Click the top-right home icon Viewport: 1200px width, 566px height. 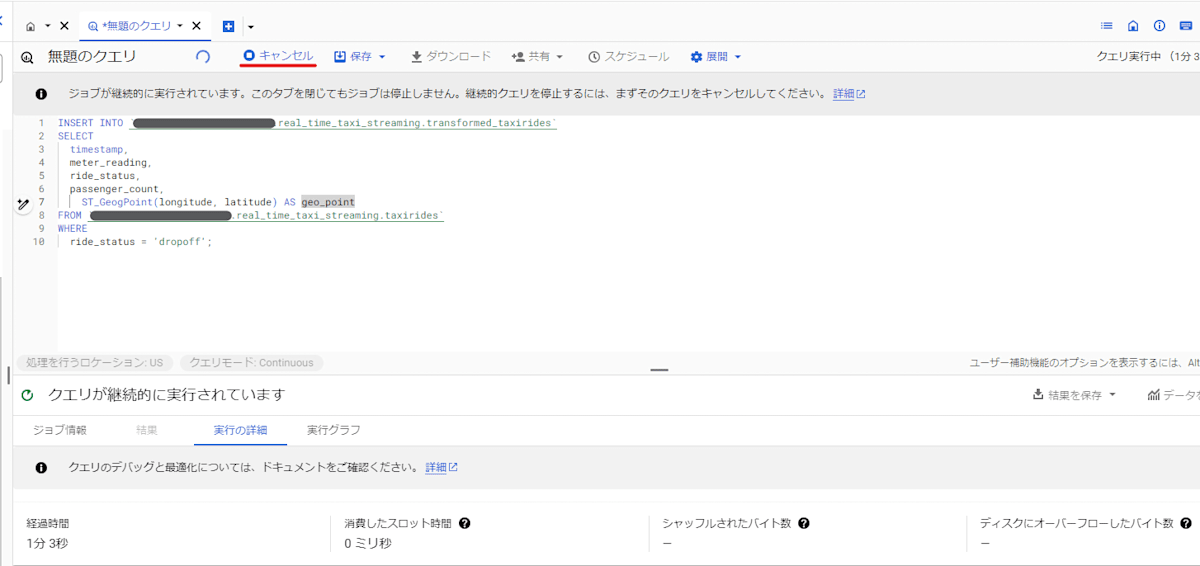[x=1133, y=26]
